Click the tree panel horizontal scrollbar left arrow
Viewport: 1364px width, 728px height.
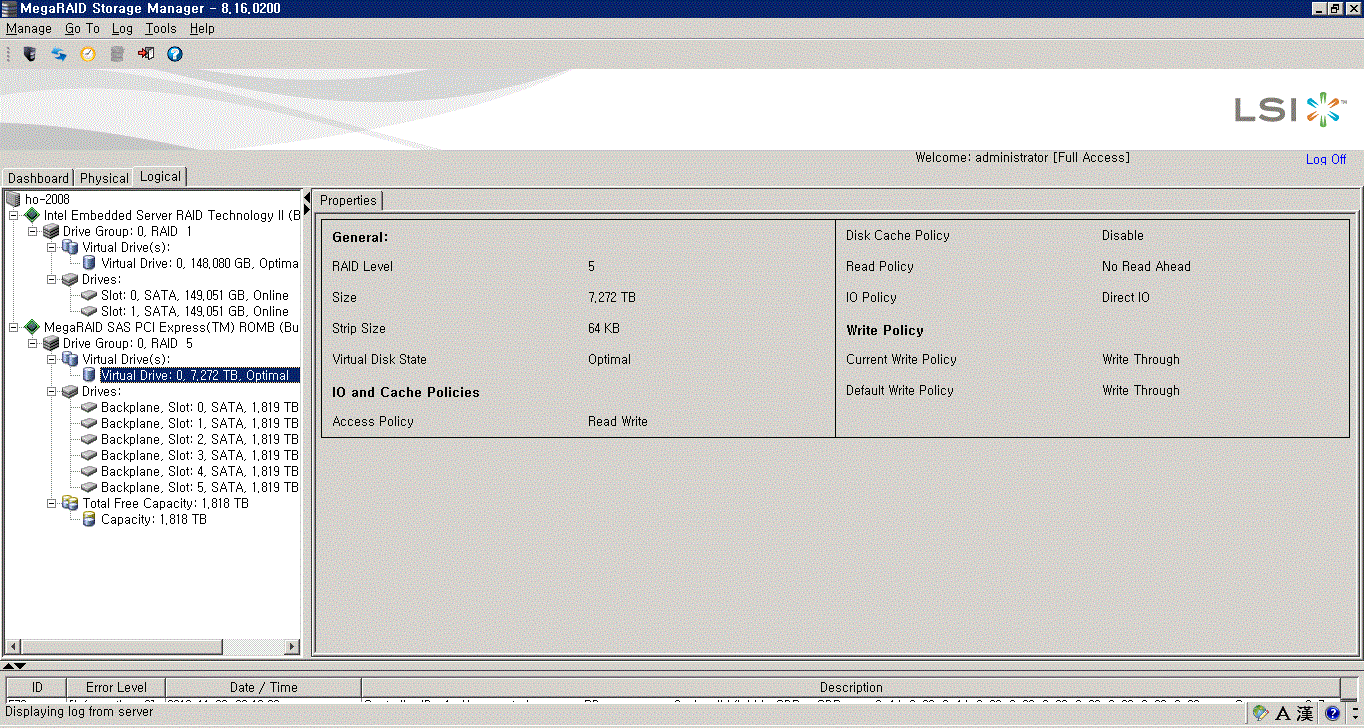point(12,647)
